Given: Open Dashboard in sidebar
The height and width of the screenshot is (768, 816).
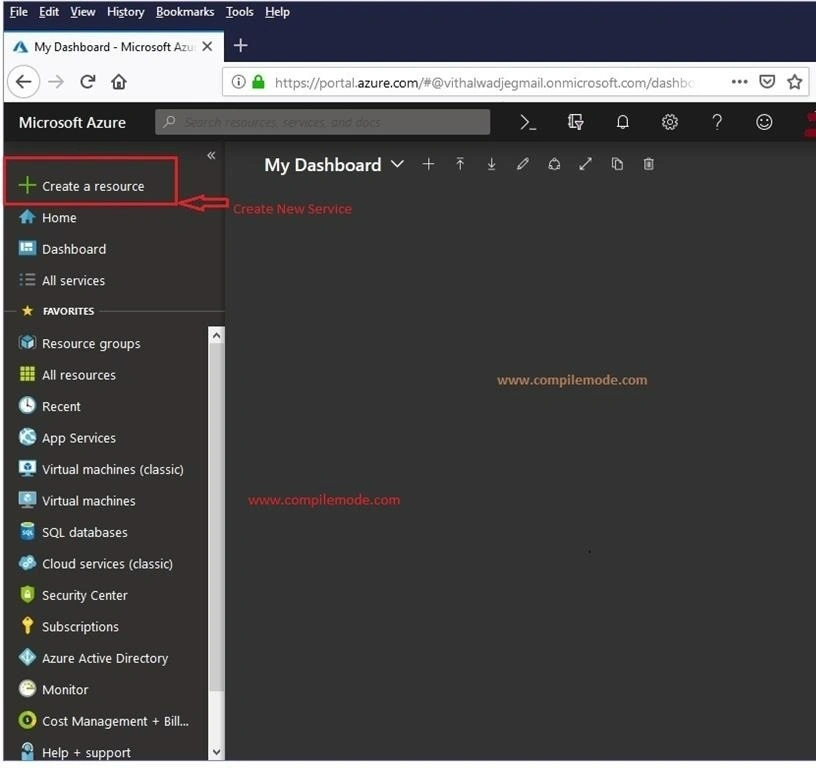Looking at the screenshot, I should pos(62,249).
